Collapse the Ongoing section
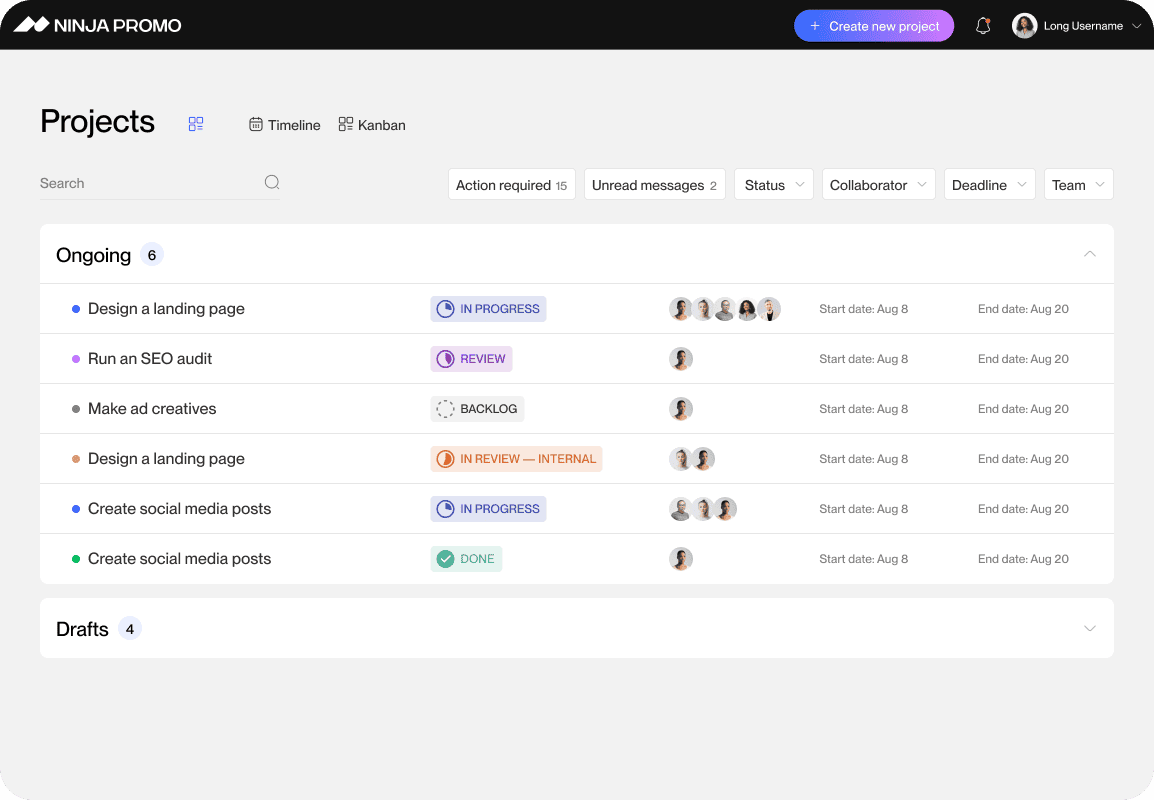This screenshot has width=1154, height=800. click(x=1090, y=254)
